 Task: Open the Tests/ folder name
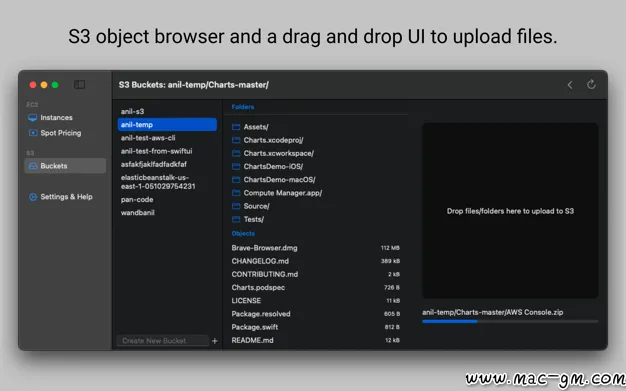click(254, 219)
